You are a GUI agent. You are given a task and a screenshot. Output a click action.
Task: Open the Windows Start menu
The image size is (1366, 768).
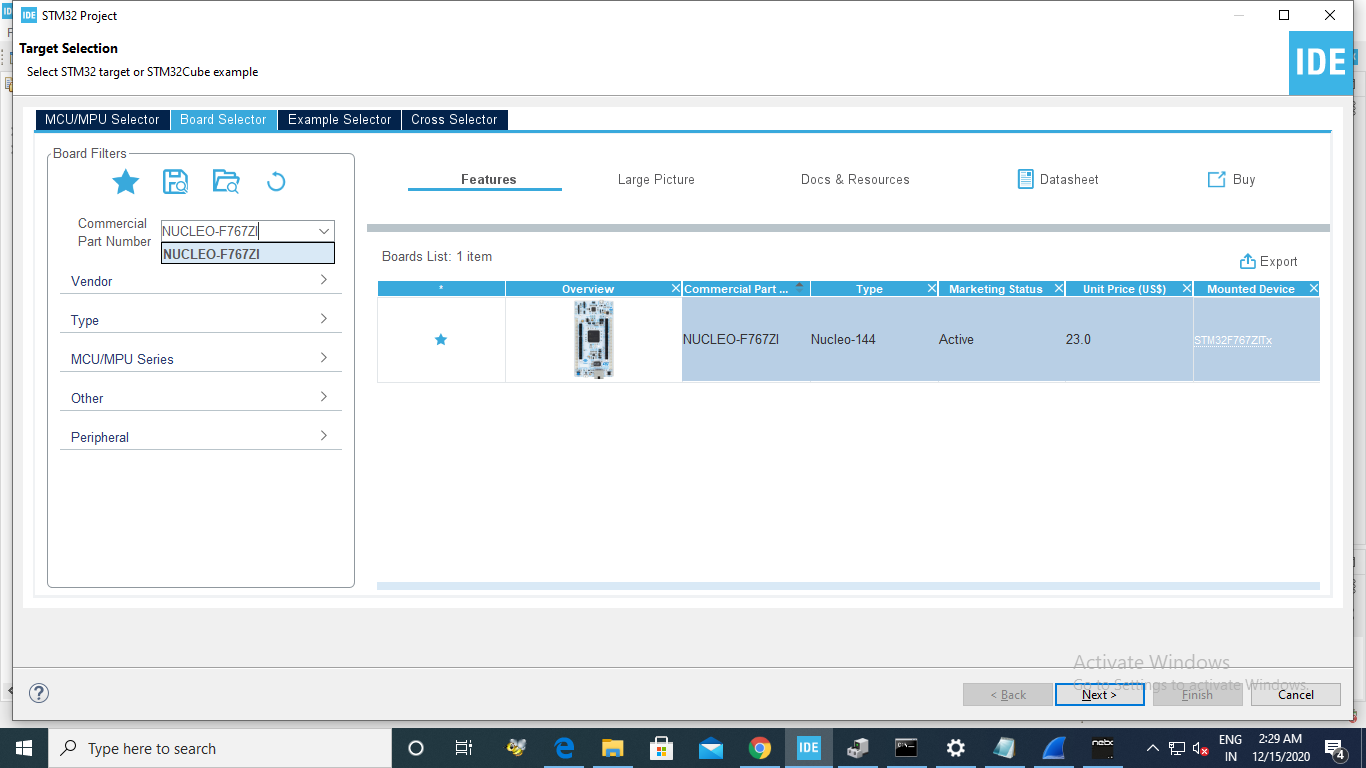pyautogui.click(x=23, y=748)
